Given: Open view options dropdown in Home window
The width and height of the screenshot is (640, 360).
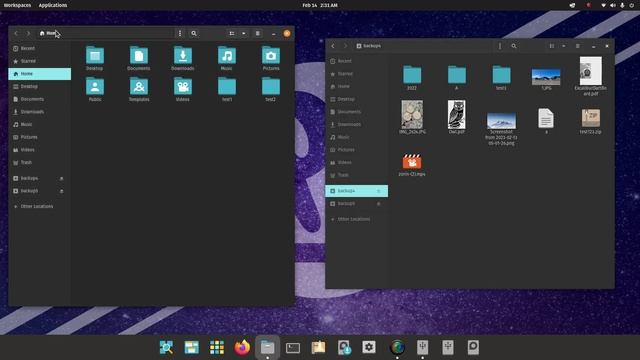Looking at the screenshot, I should click(244, 33).
